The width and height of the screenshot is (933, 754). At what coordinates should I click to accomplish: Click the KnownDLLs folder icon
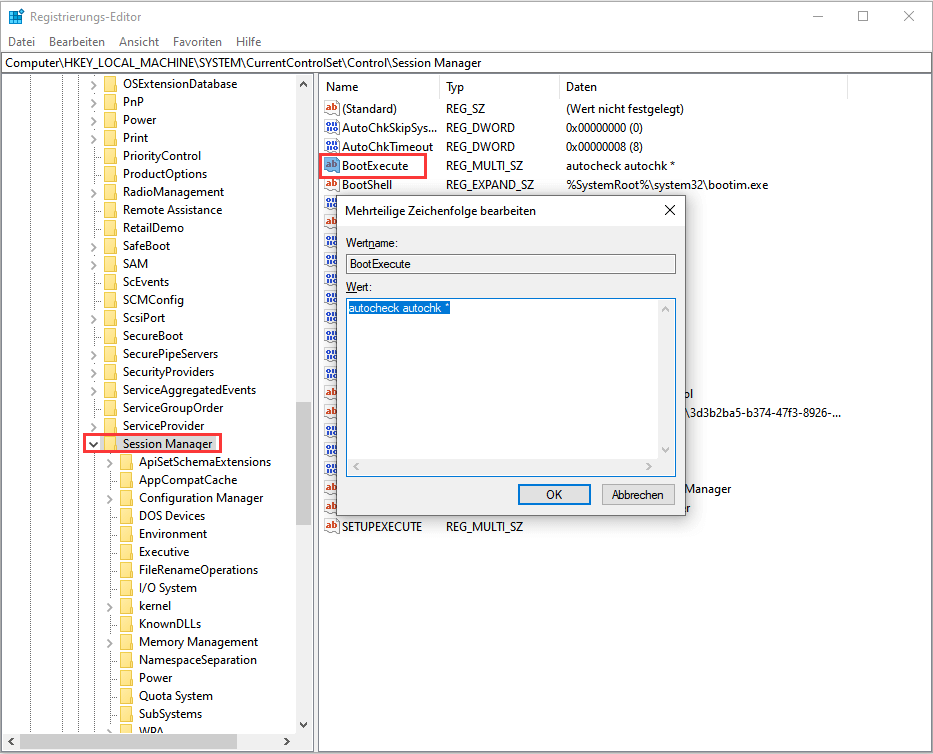(x=126, y=623)
